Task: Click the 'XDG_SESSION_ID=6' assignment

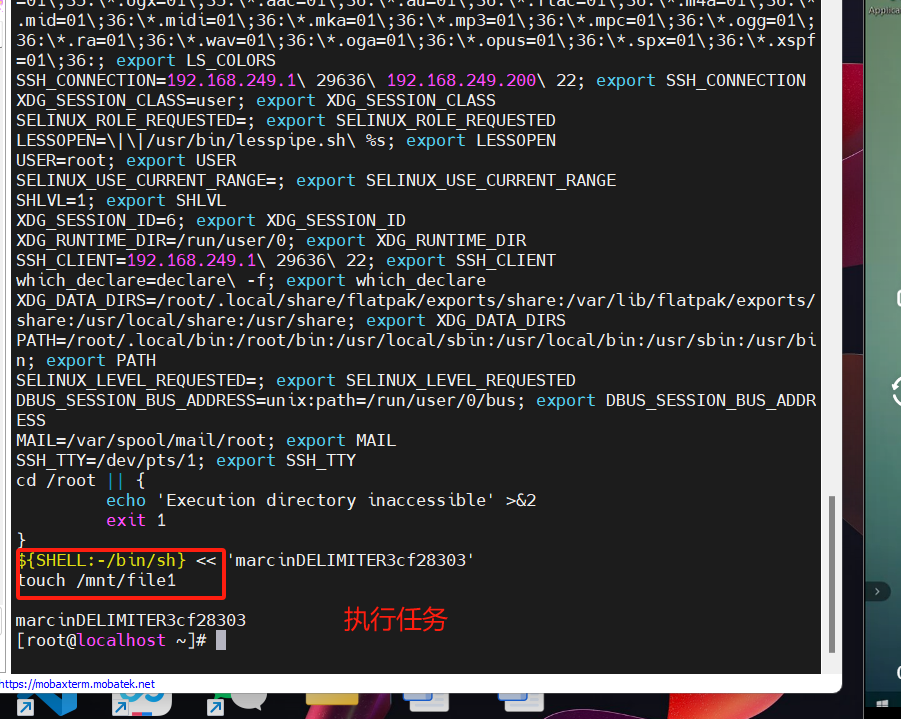Action: pyautogui.click(x=96, y=220)
